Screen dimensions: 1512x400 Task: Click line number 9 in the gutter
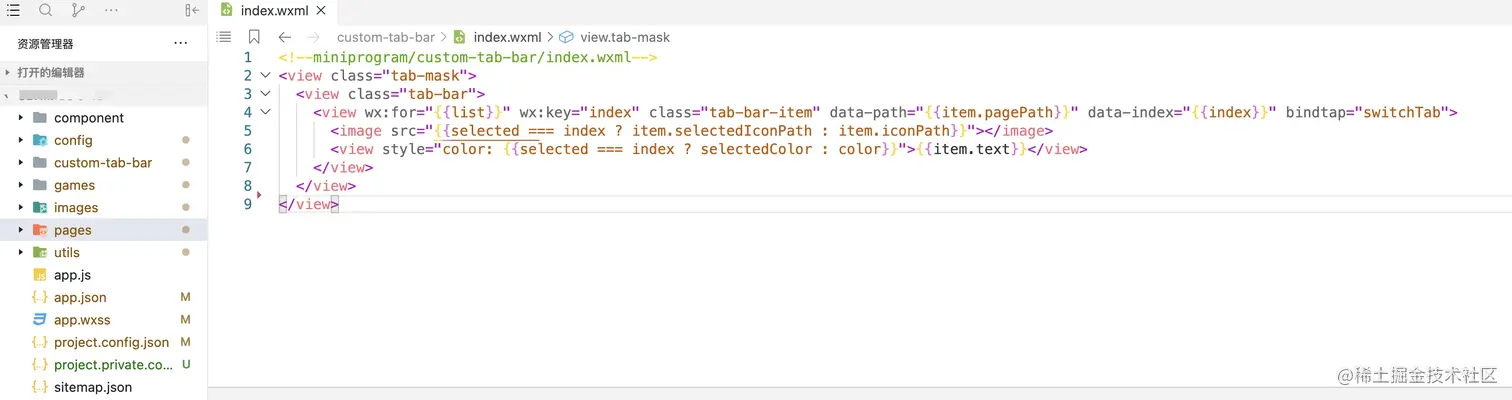(248, 204)
